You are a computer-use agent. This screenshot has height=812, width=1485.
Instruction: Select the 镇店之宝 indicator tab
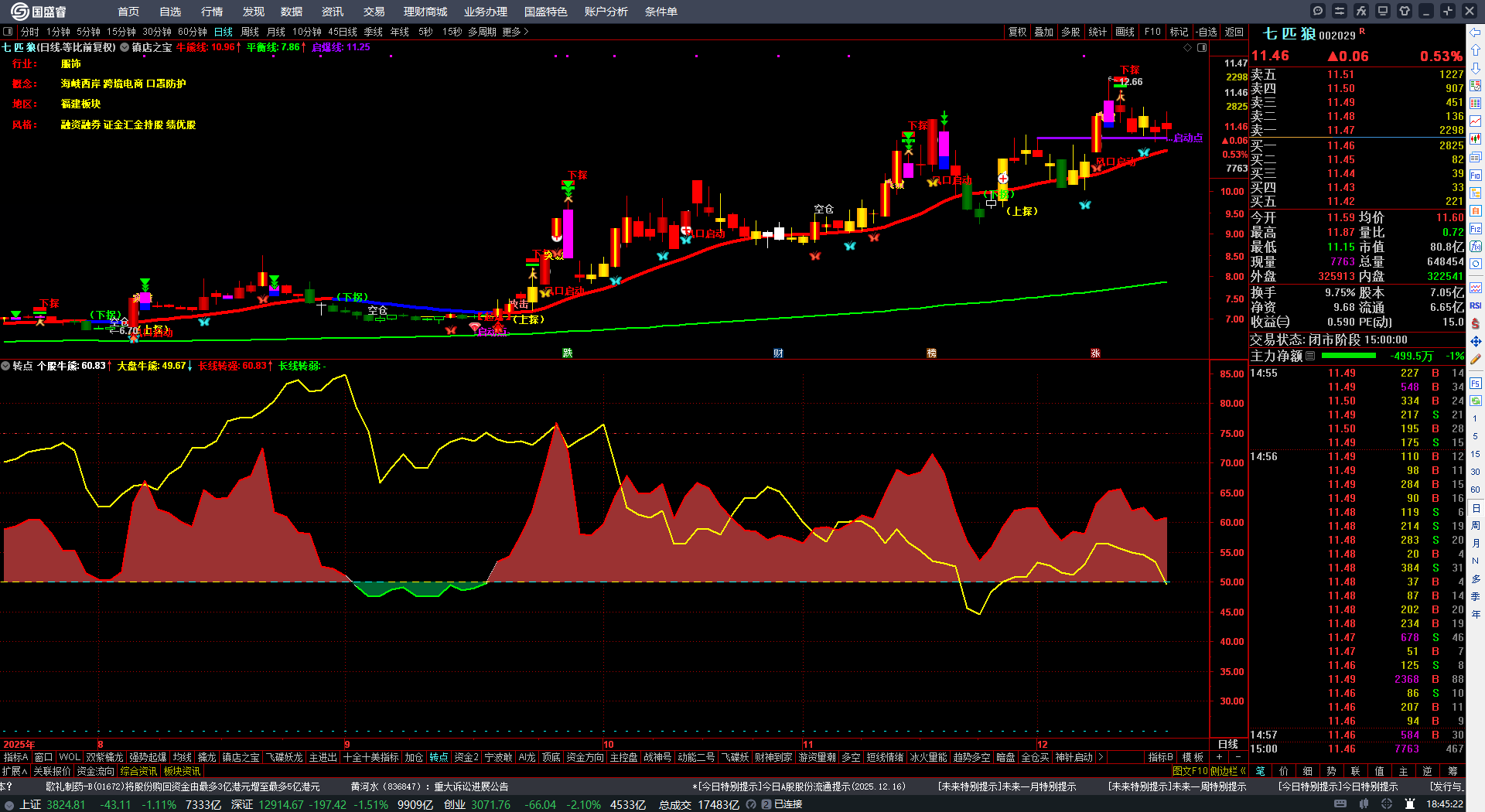tap(241, 757)
